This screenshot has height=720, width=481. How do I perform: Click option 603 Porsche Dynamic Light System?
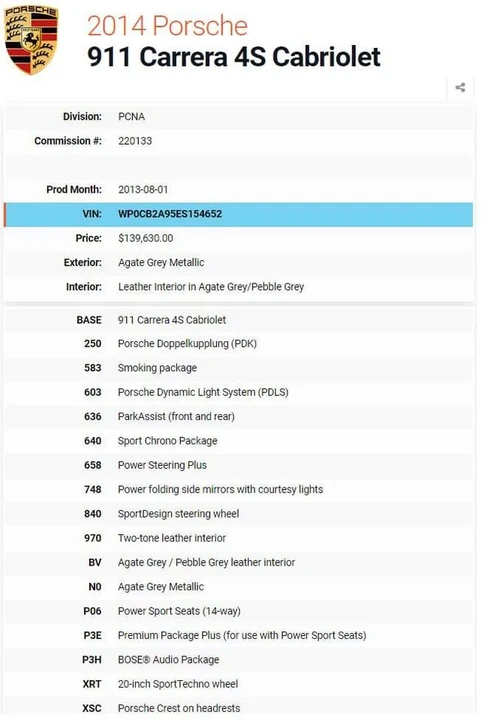239,392
